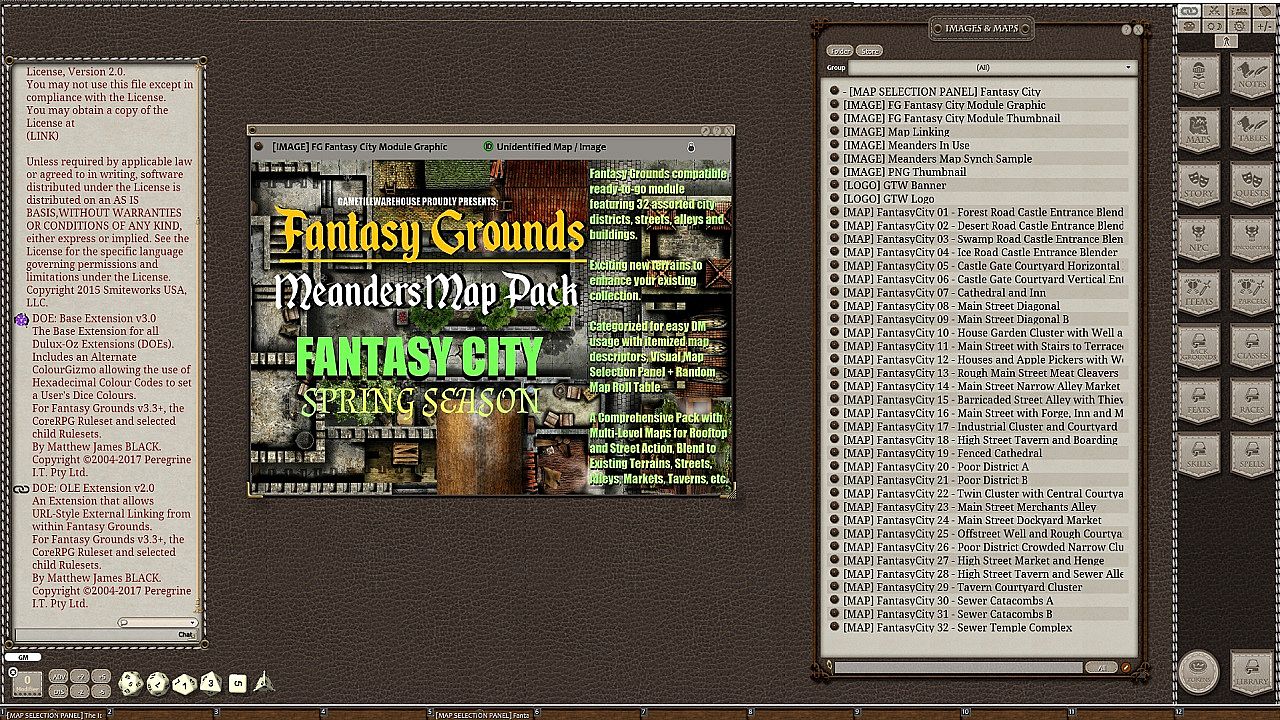This screenshot has height=720, width=1280.
Task: Open the Tokens sidebar button
Action: pyautogui.click(x=1198, y=672)
